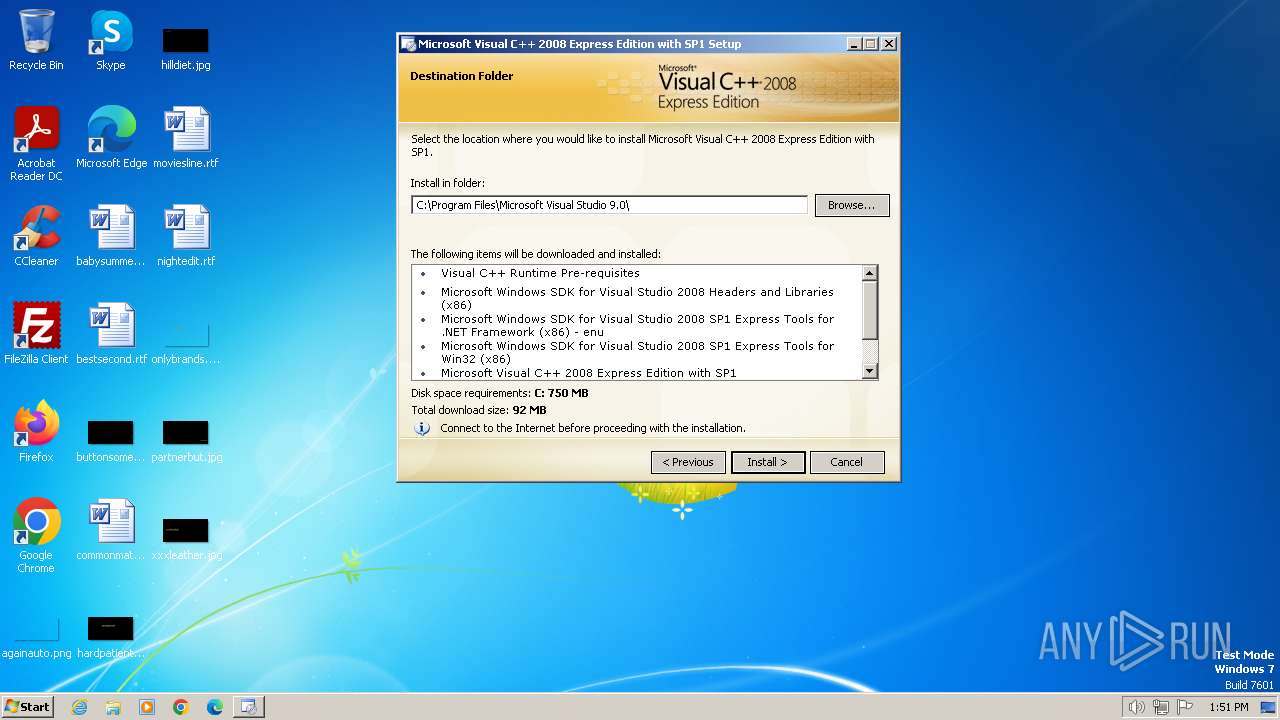The width and height of the screenshot is (1280, 720).
Task: Launch the Microsoft Edge desktop shortcut
Action: tap(111, 137)
